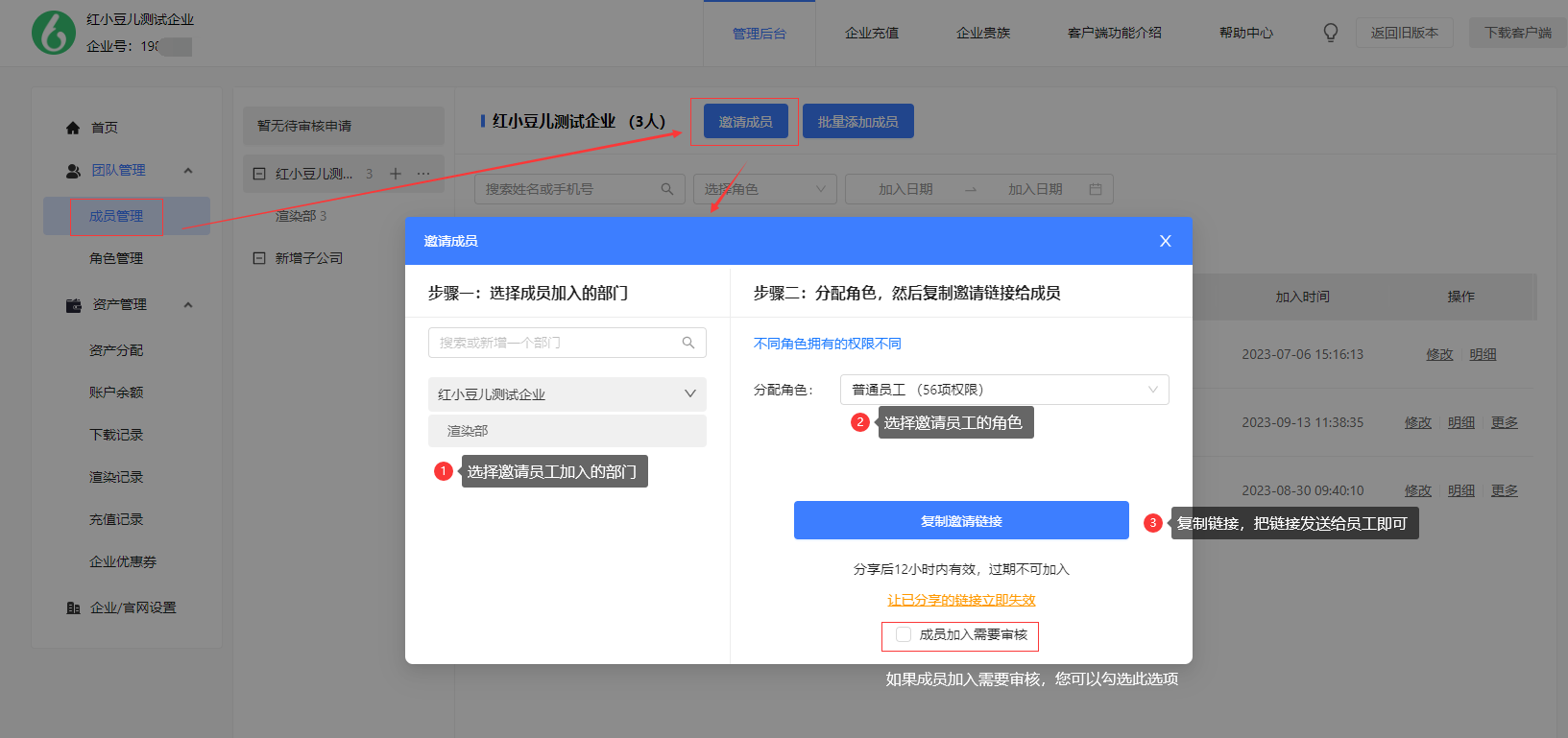The image size is (1568, 738).
Task: Open the more options ellipsis for 红小豆儿测
Action: tap(423, 174)
